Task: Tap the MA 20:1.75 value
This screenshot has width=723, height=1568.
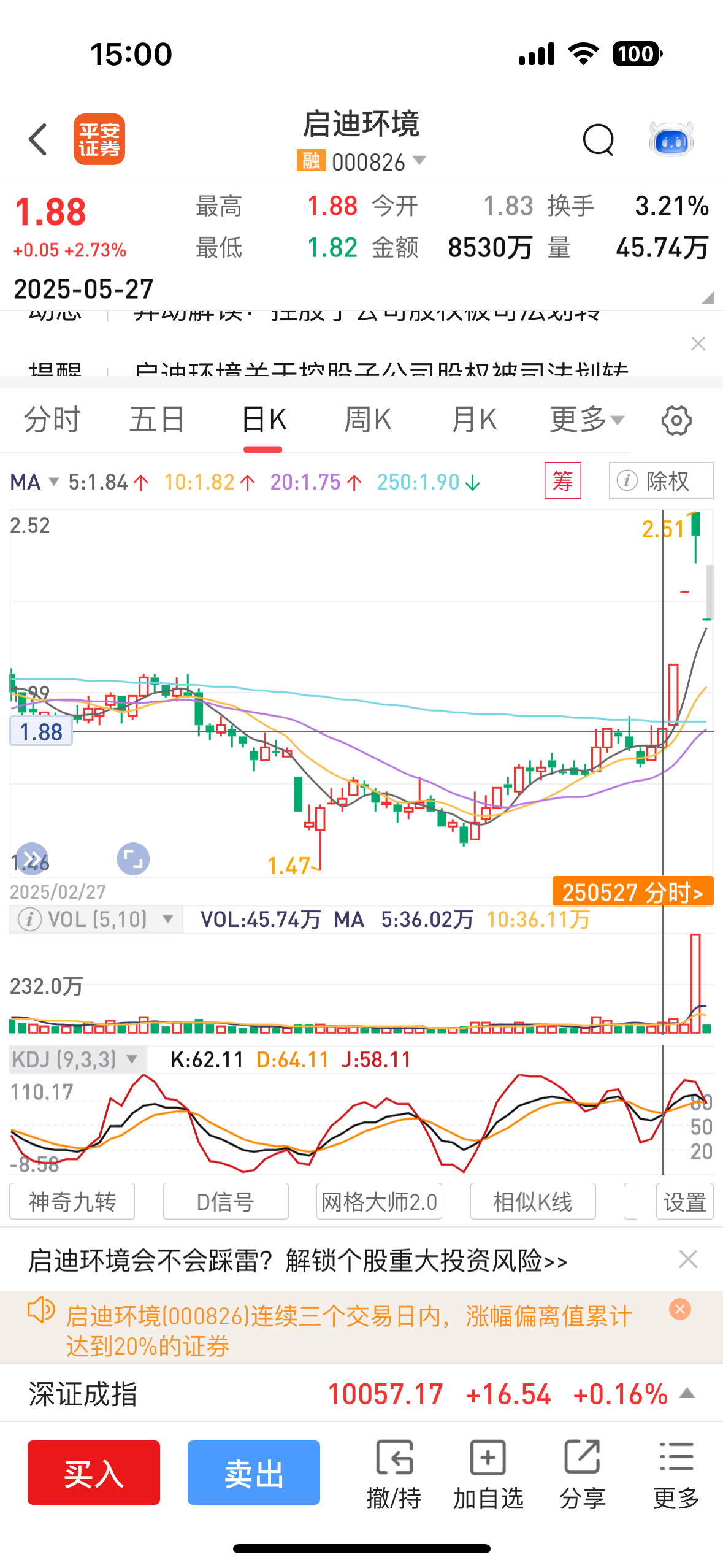Action: [x=316, y=482]
